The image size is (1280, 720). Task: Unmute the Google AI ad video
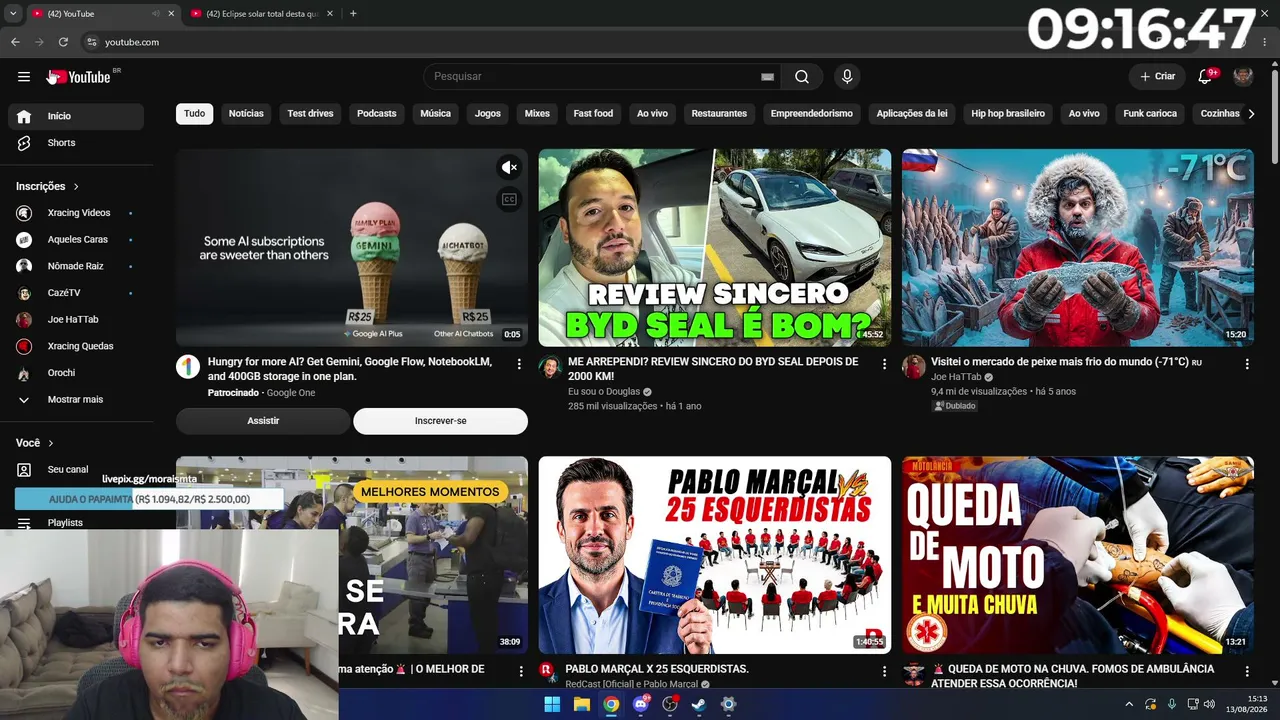click(x=510, y=168)
